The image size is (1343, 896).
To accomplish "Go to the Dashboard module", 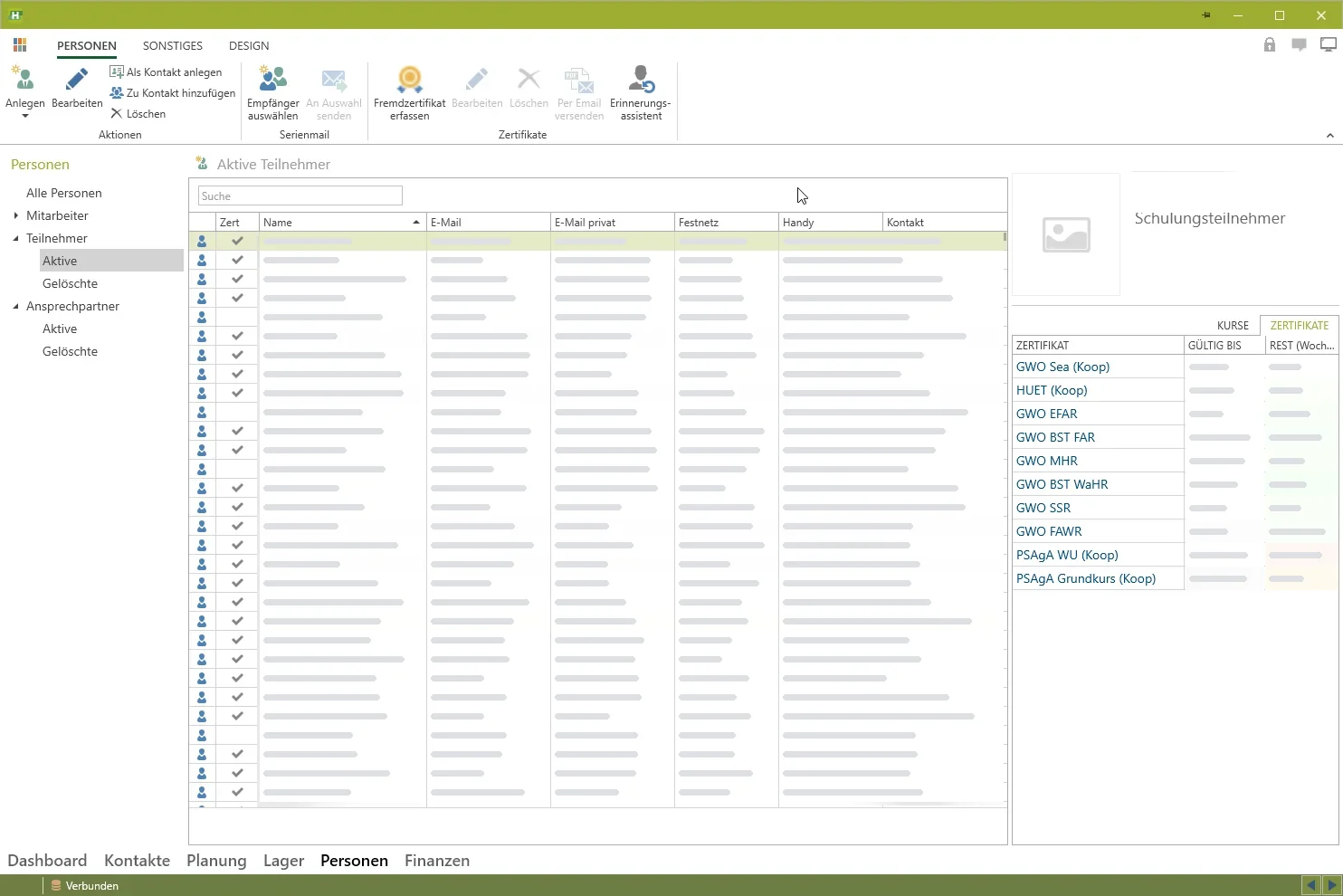I will (x=47, y=861).
